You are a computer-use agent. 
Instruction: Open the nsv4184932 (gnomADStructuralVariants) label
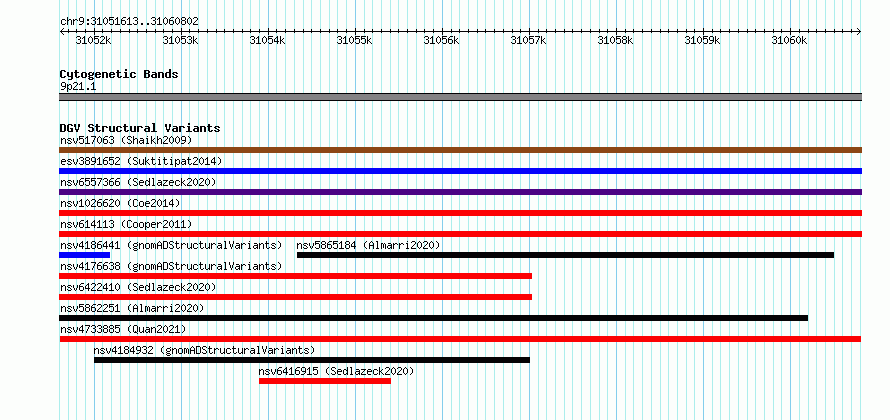[204, 350]
